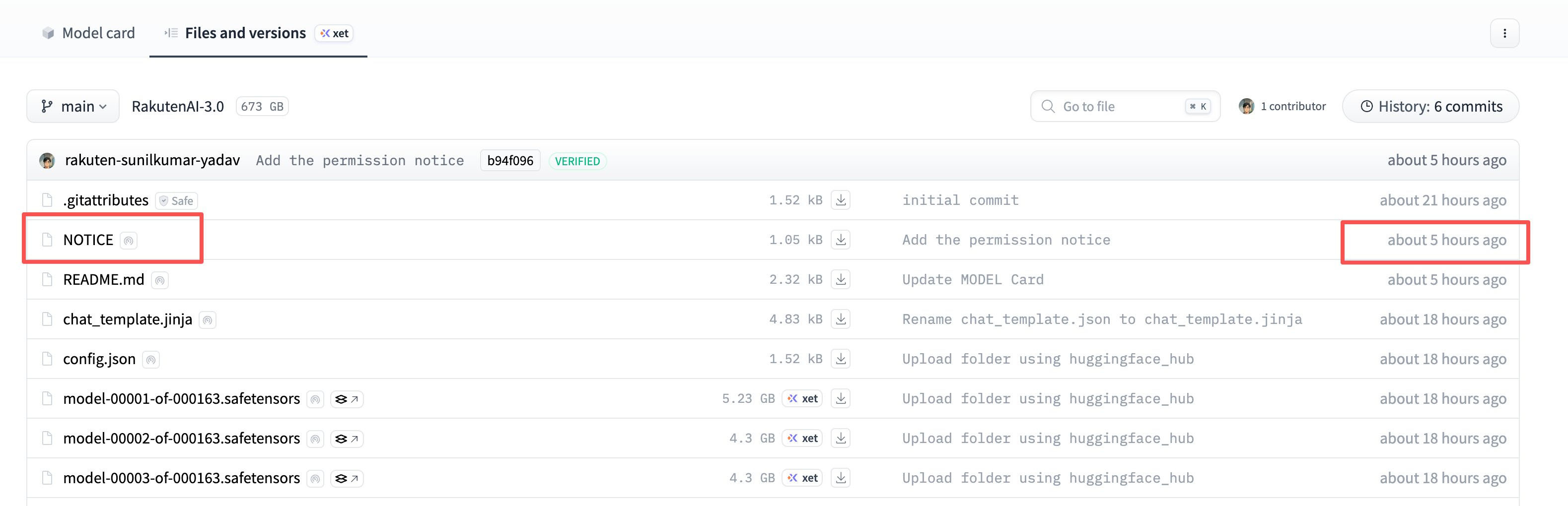The image size is (1568, 506).
Task: Open the three-dot more options menu
Action: tap(1505, 33)
